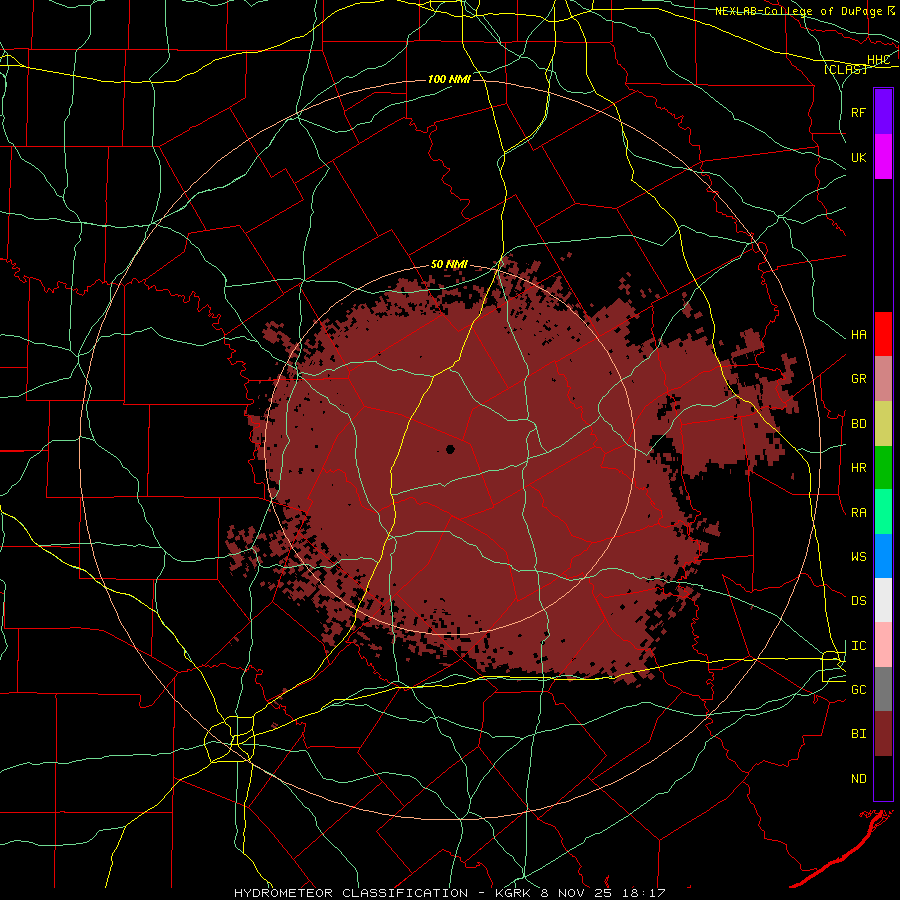Click the HA legend label

[858, 335]
